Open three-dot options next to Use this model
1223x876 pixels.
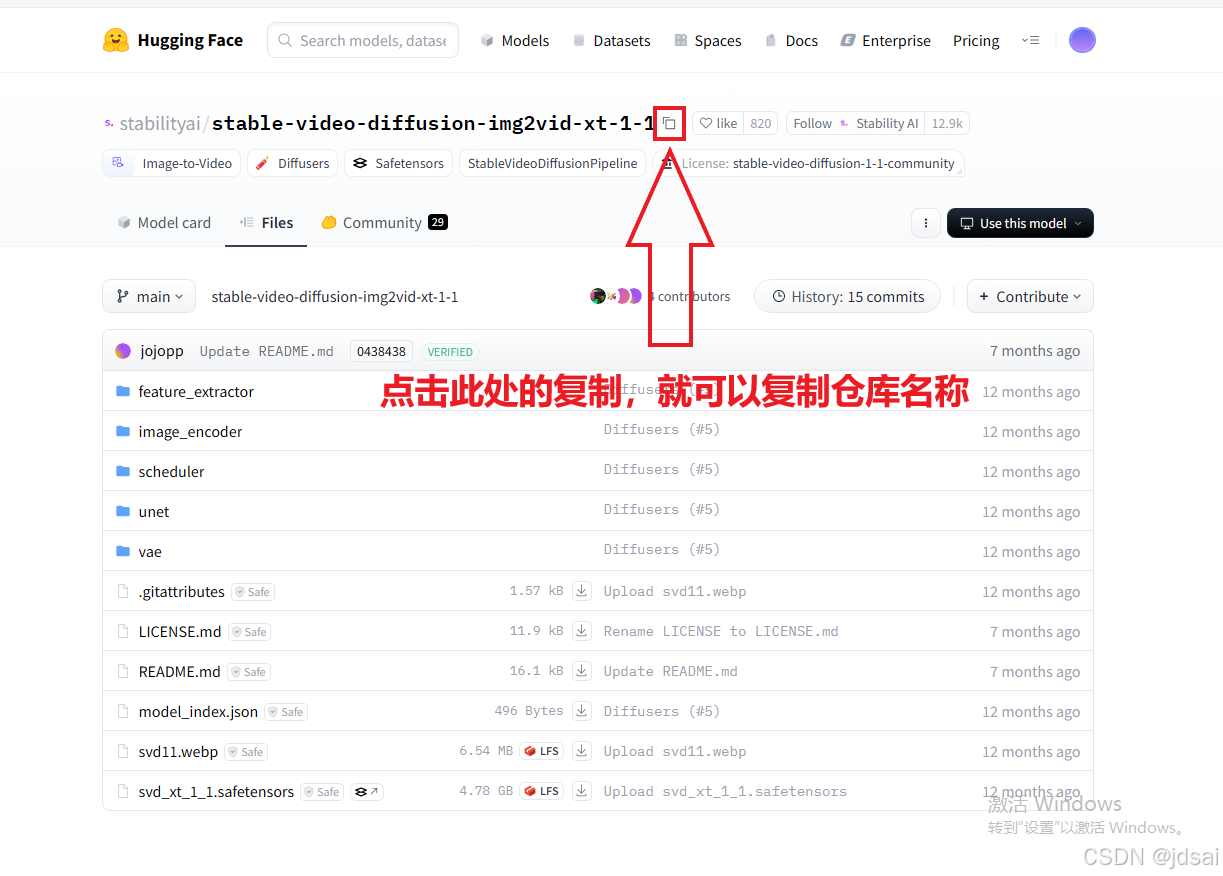[x=926, y=223]
